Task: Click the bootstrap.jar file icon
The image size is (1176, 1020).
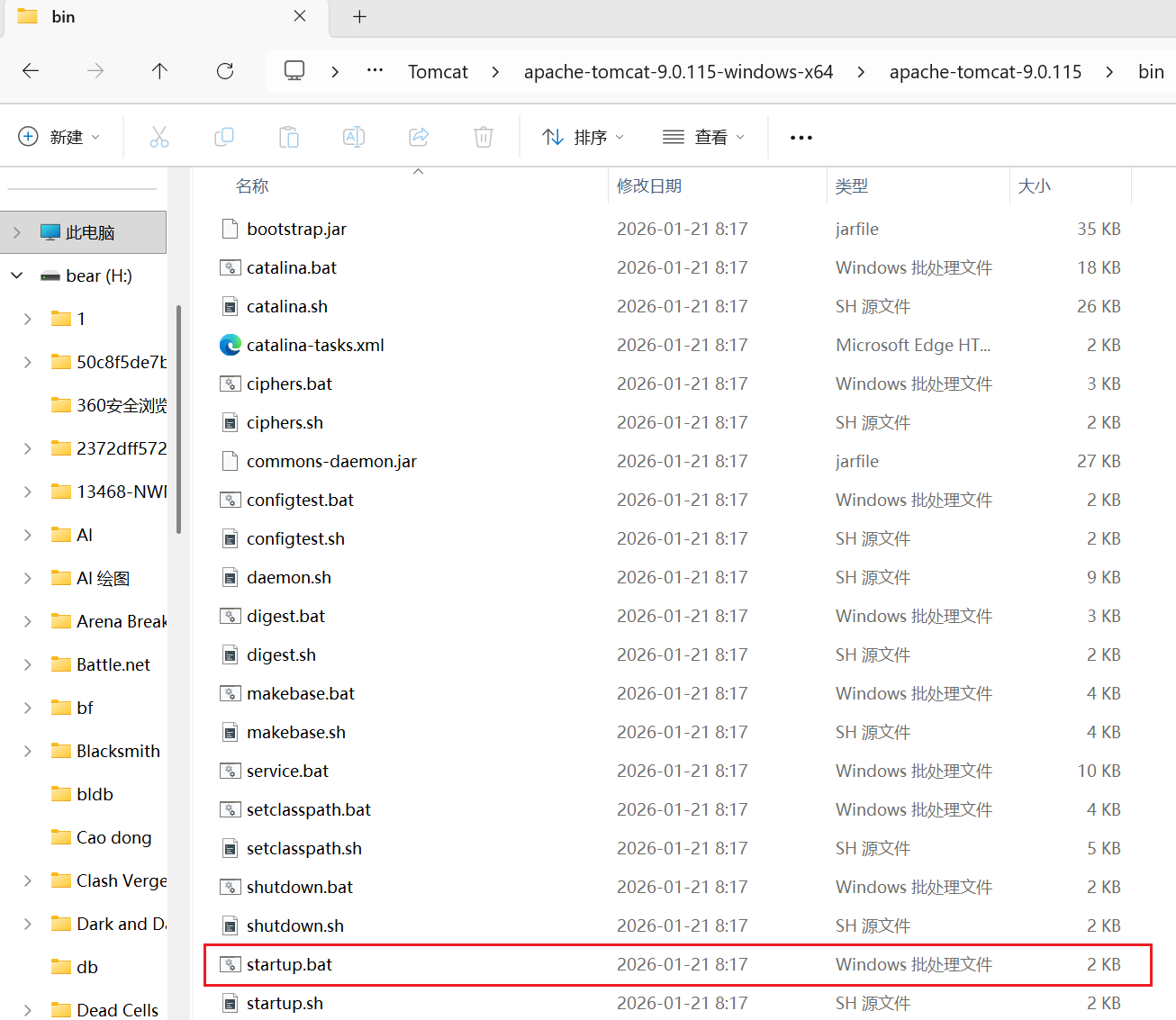Action: tap(230, 229)
